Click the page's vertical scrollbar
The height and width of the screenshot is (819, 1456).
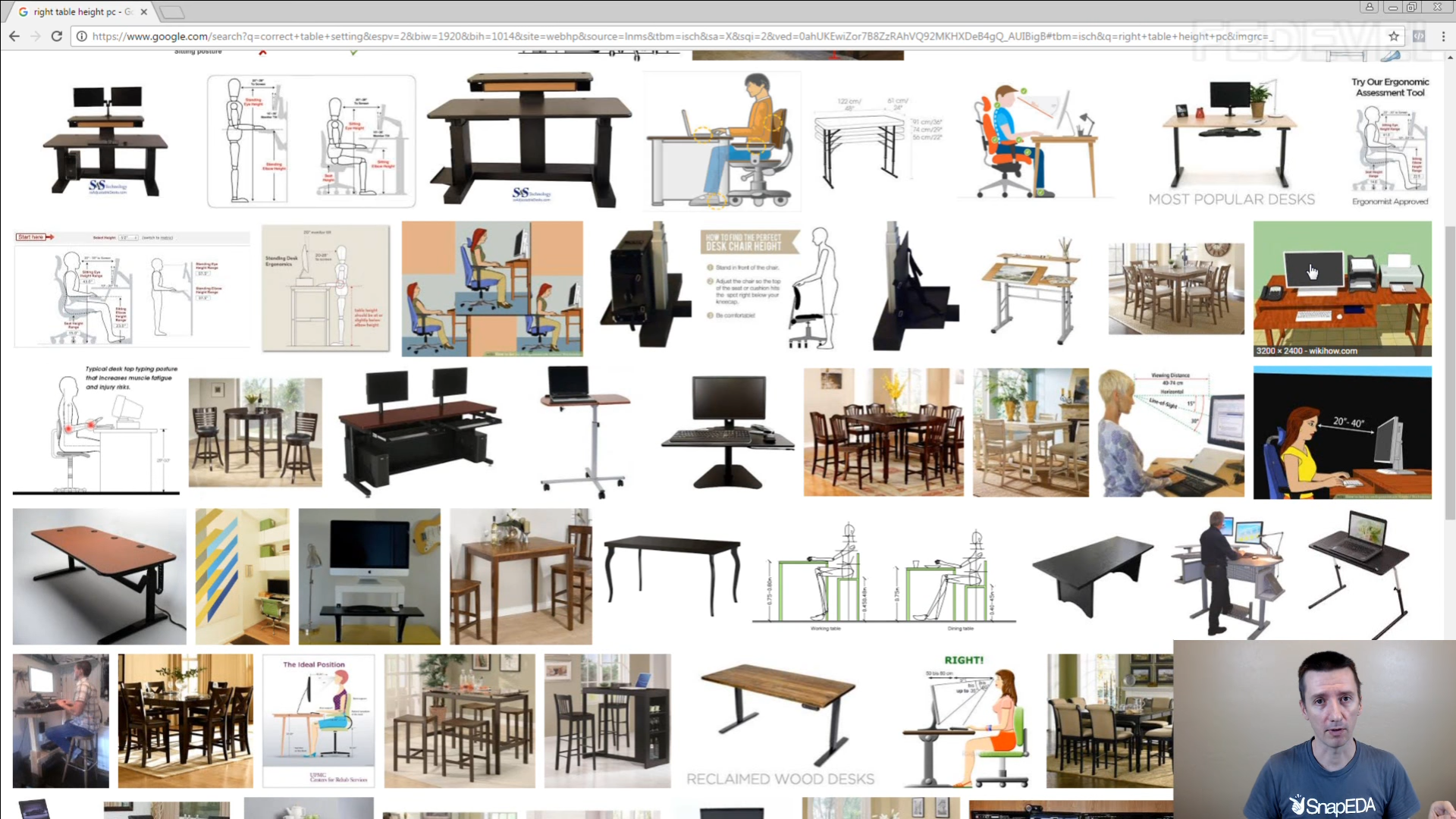coord(1450,372)
